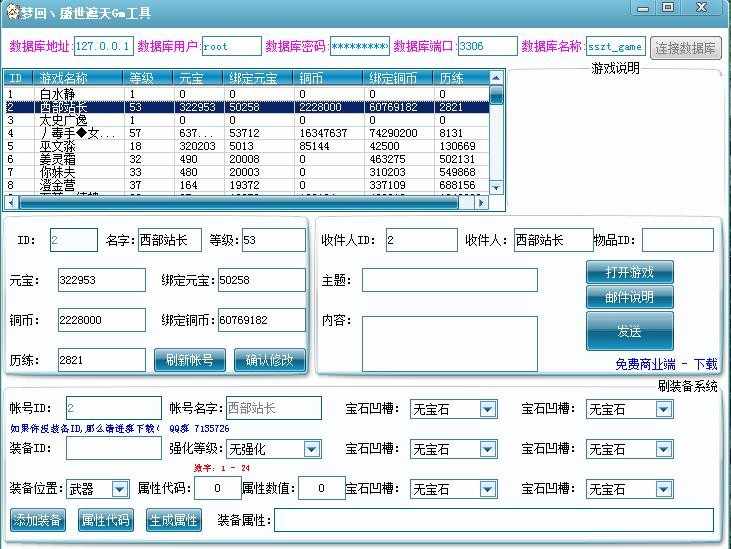Click the 邮件说明 button
The width and height of the screenshot is (731, 549).
[x=630, y=297]
